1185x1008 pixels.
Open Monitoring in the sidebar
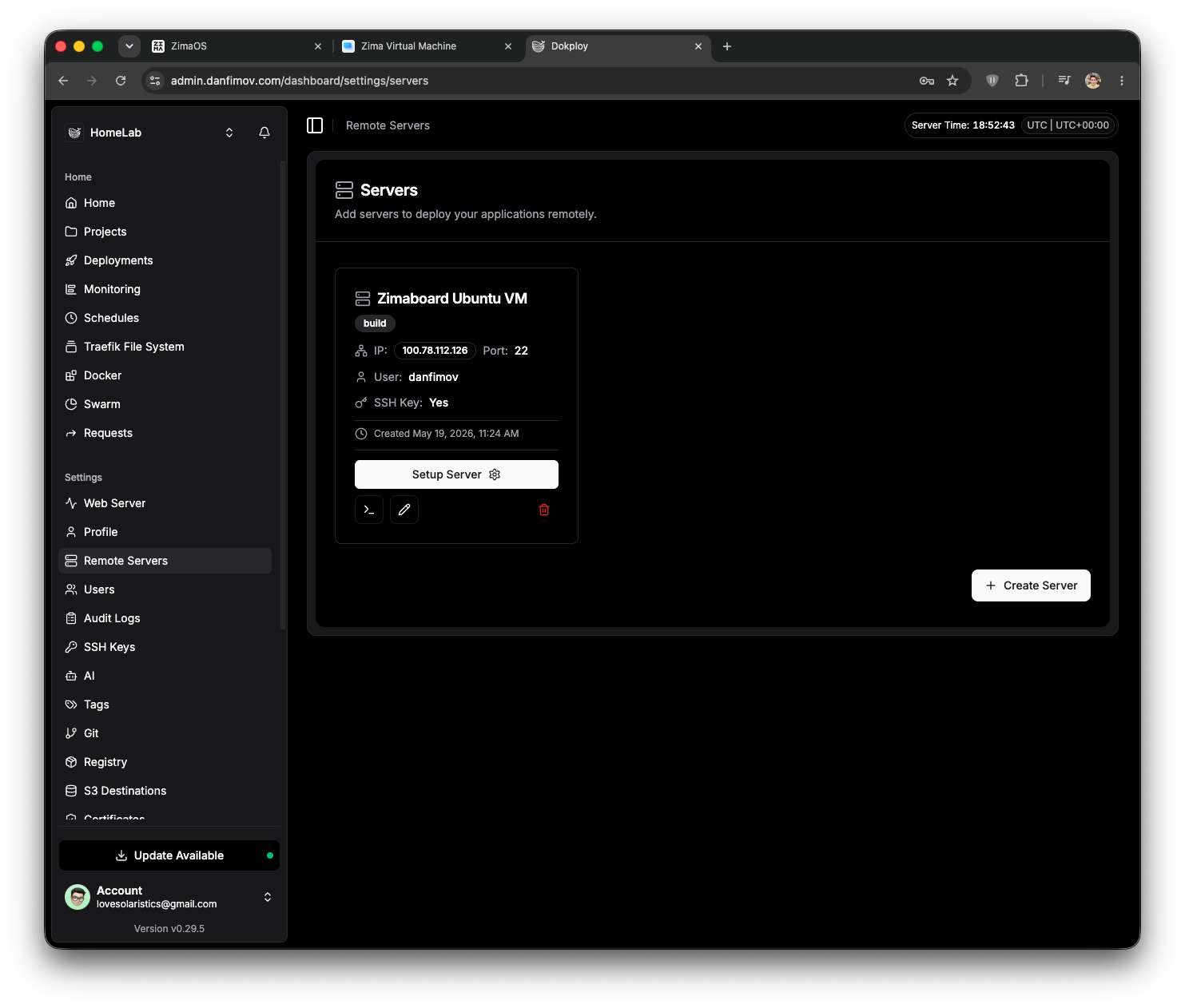pos(165,289)
